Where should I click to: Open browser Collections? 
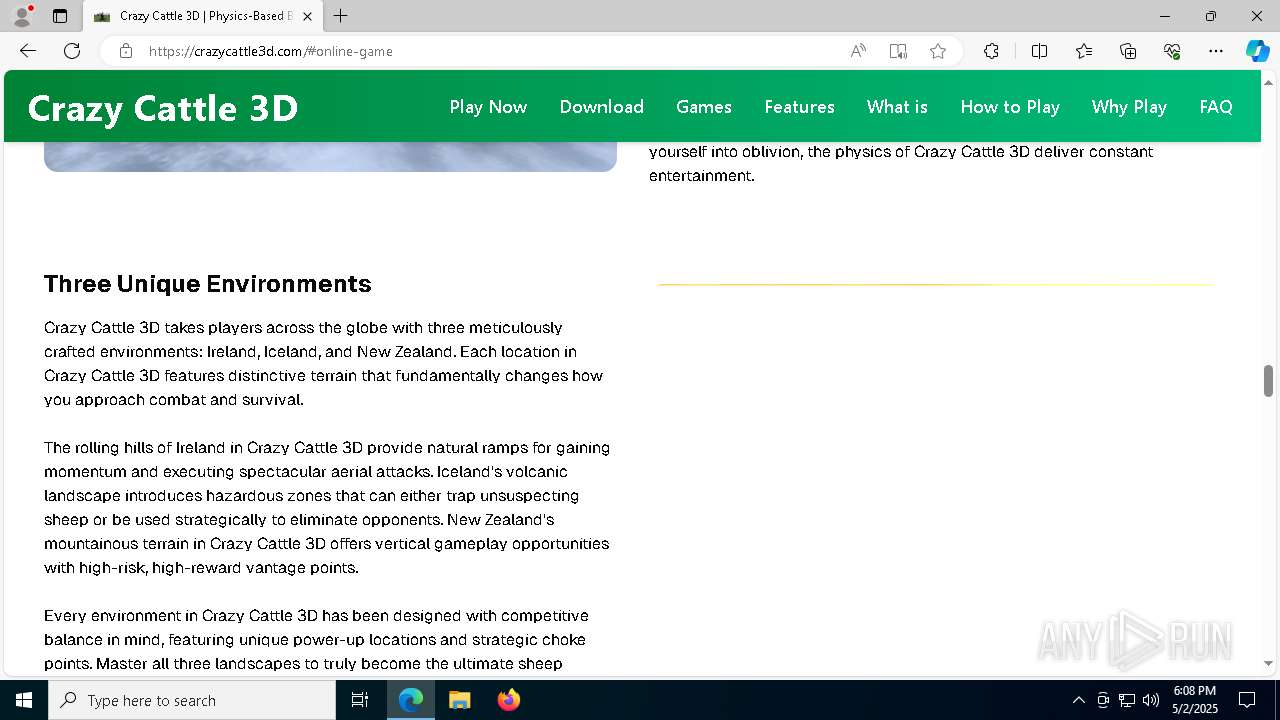[x=1128, y=51]
